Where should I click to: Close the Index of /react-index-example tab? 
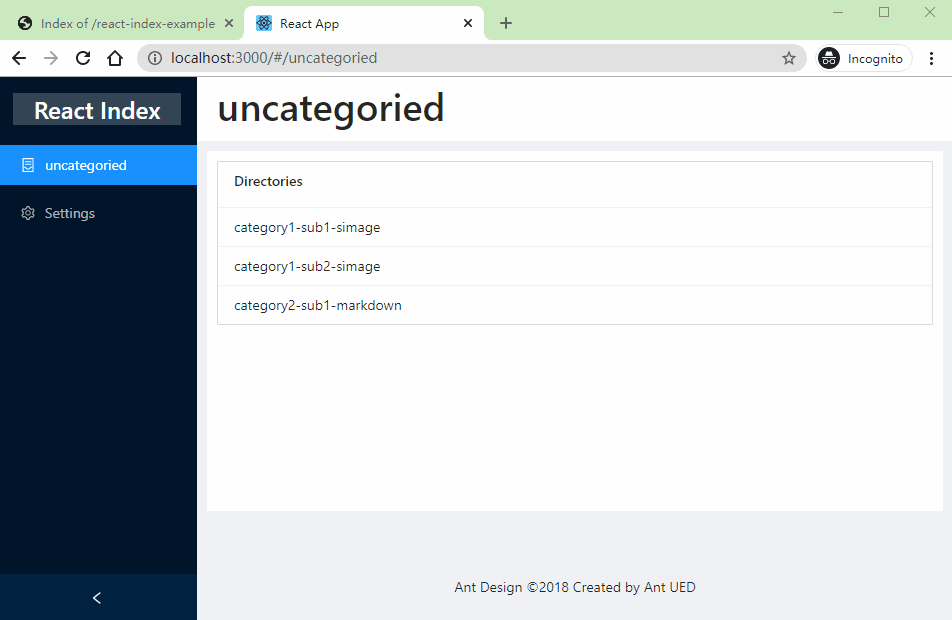pyautogui.click(x=229, y=23)
